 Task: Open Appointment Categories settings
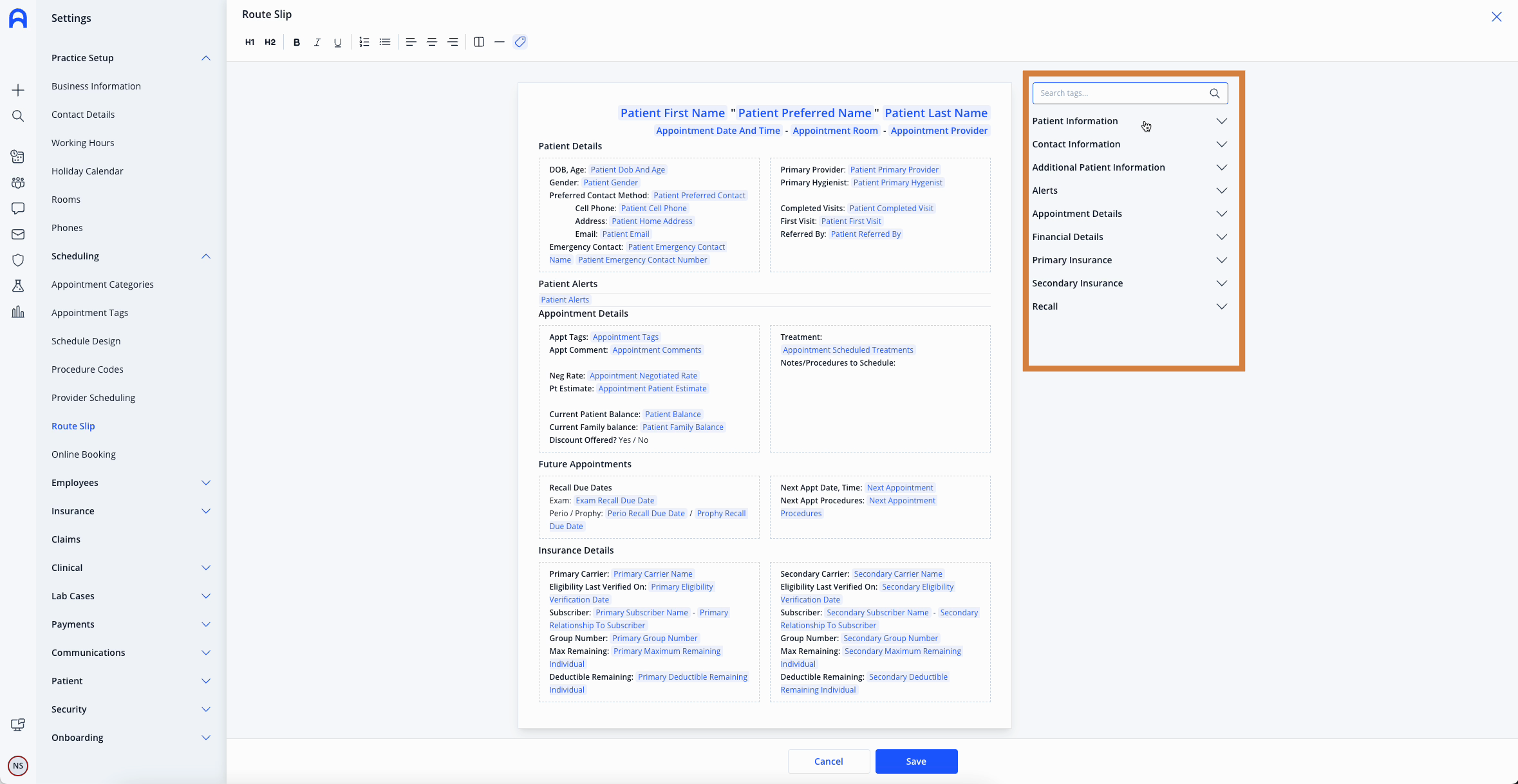102,285
